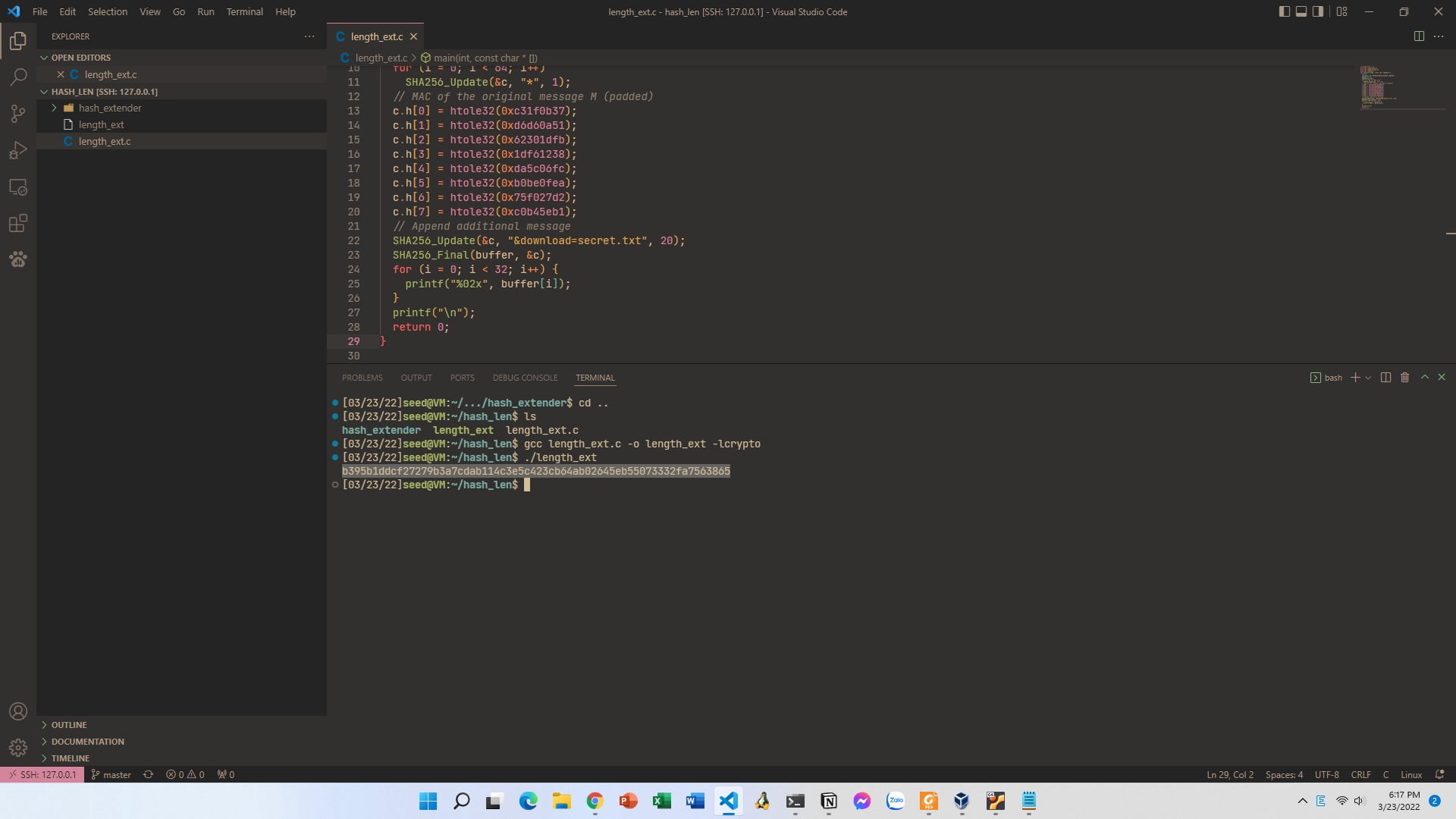
Task: Expand the hash_extender folder
Action: (110, 108)
